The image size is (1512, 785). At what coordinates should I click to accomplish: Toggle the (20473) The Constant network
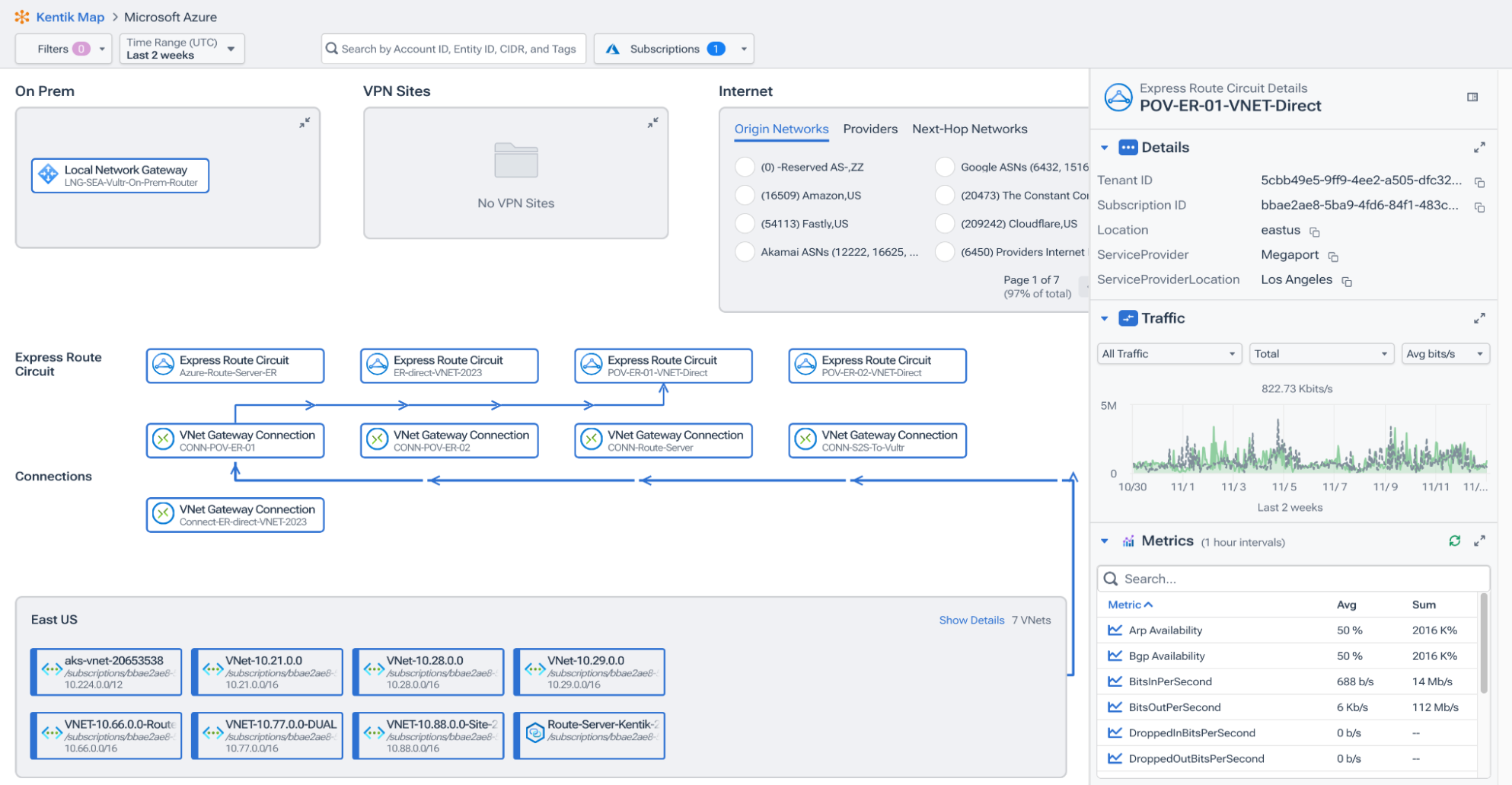pyautogui.click(x=945, y=196)
